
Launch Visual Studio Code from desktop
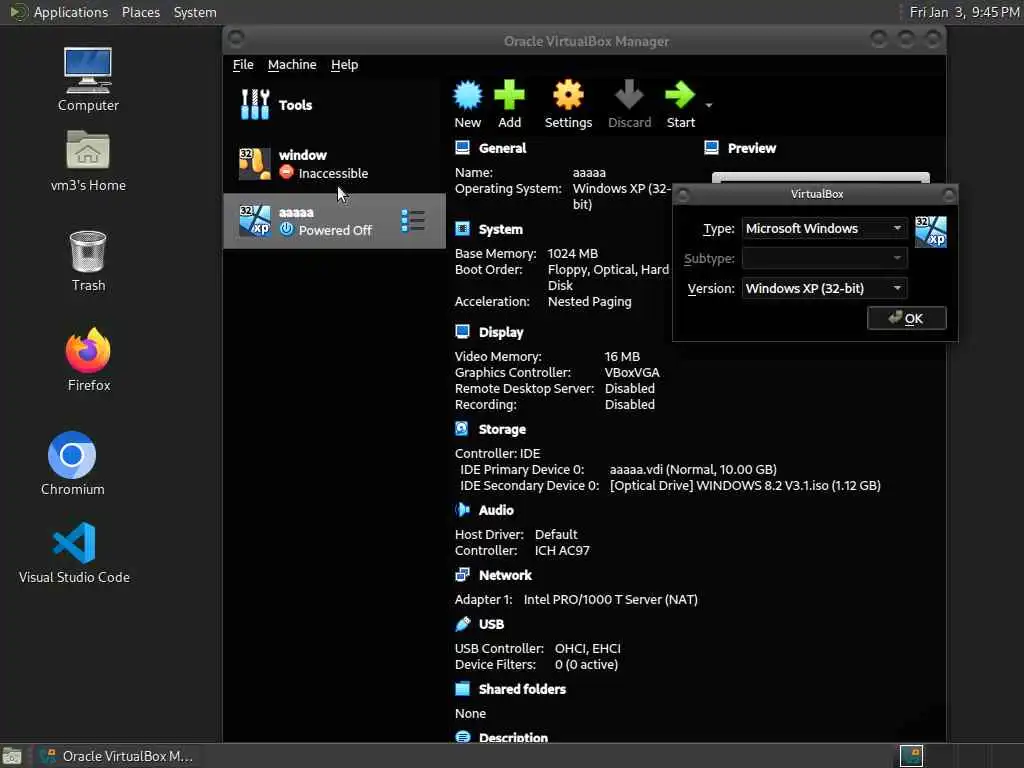coord(74,552)
